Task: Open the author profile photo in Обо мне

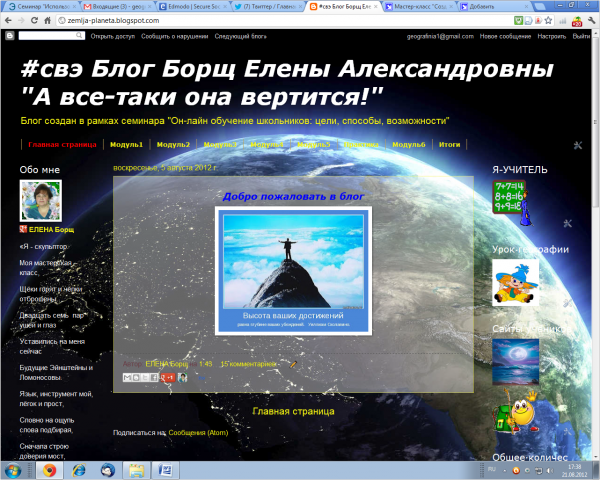Action: tap(41, 201)
